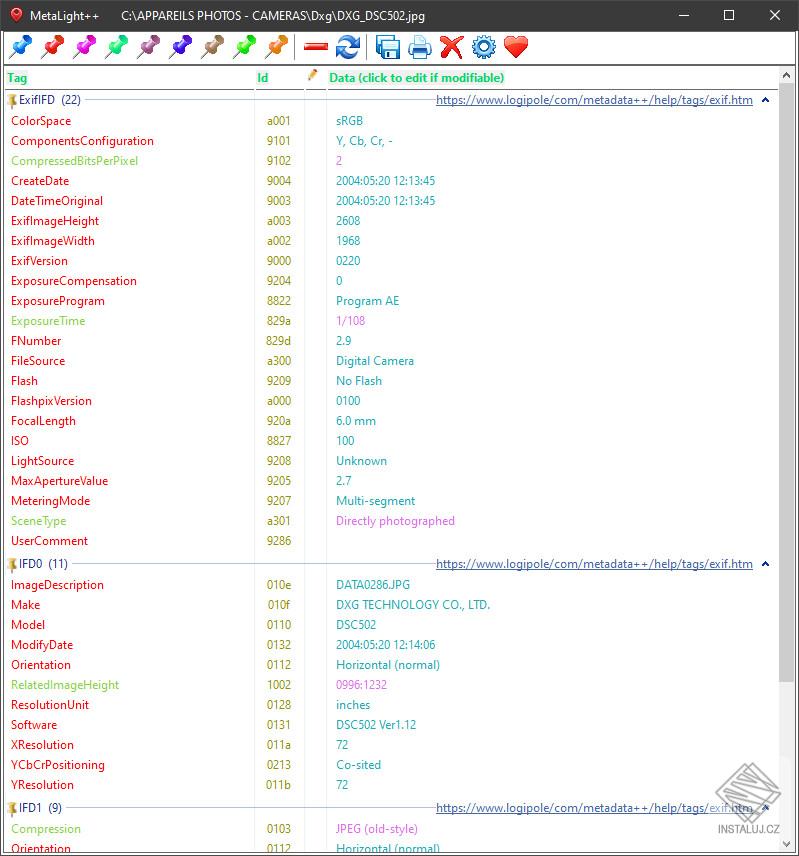Print metadata with the printer icon

point(420,47)
